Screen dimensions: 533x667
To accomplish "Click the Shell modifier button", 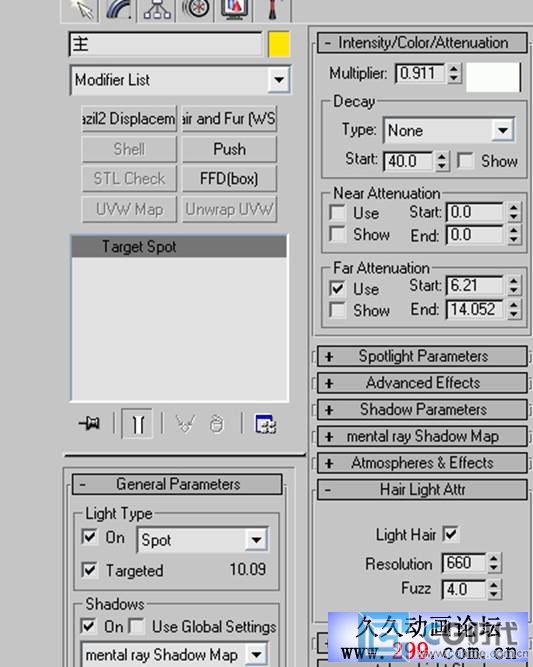I will [129, 149].
